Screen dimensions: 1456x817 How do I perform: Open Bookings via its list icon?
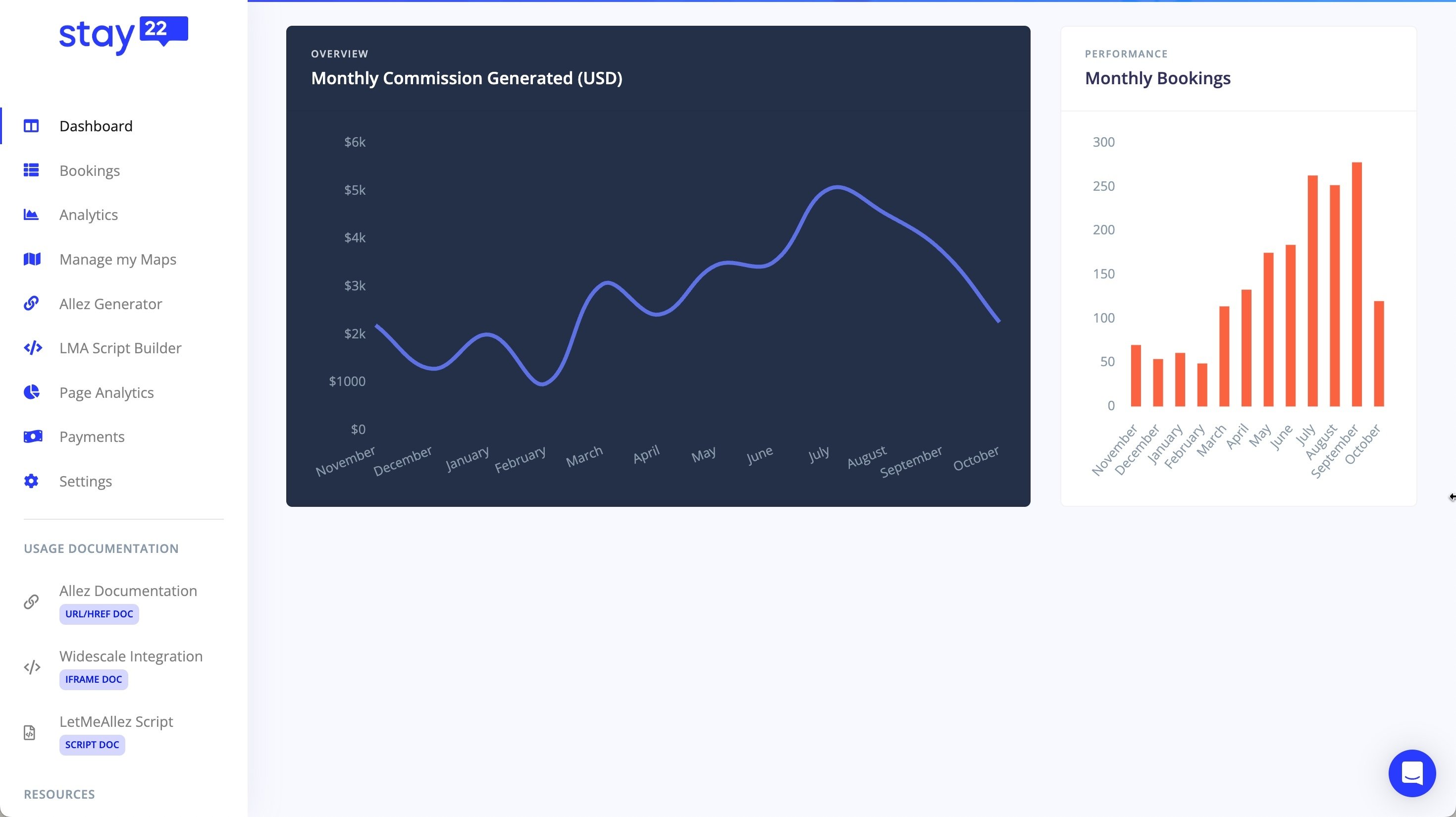31,170
